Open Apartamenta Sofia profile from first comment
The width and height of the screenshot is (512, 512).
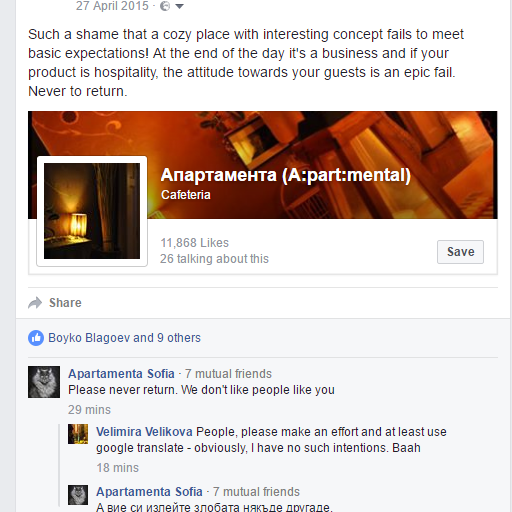pos(121,374)
